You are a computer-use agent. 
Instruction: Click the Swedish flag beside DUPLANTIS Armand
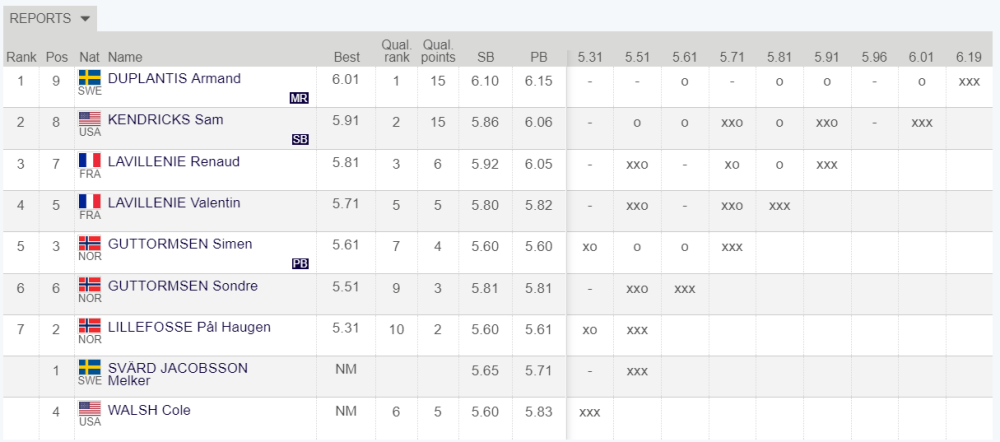(90, 77)
